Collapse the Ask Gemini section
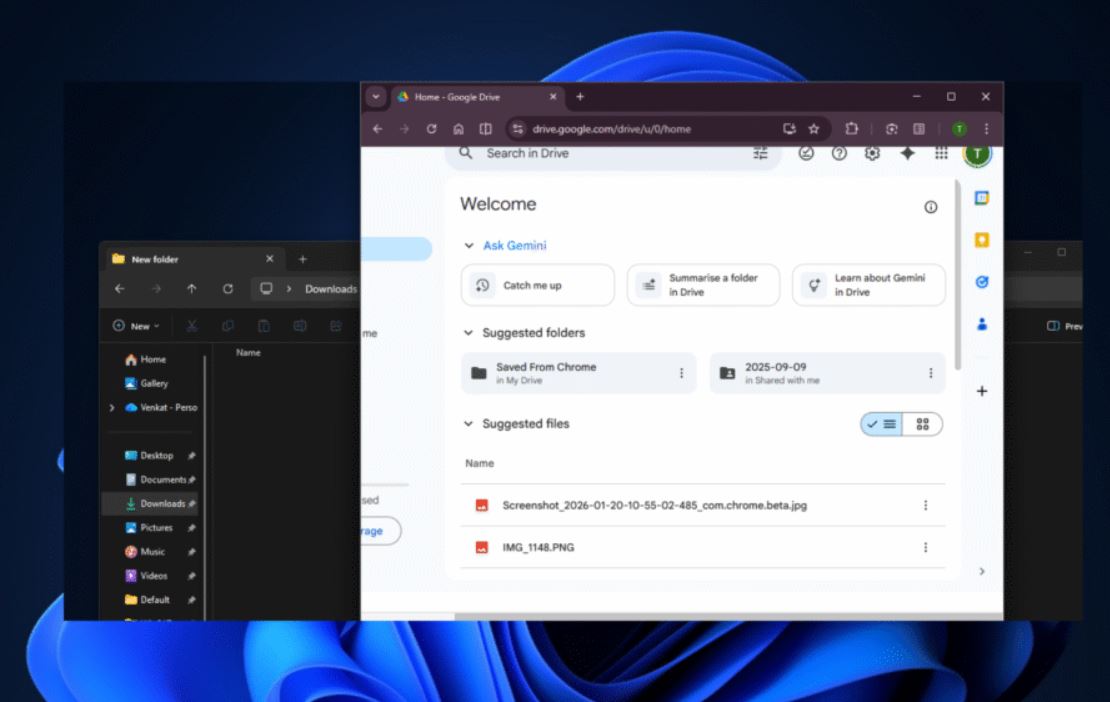Image resolution: width=1110 pixels, height=702 pixels. 467,245
